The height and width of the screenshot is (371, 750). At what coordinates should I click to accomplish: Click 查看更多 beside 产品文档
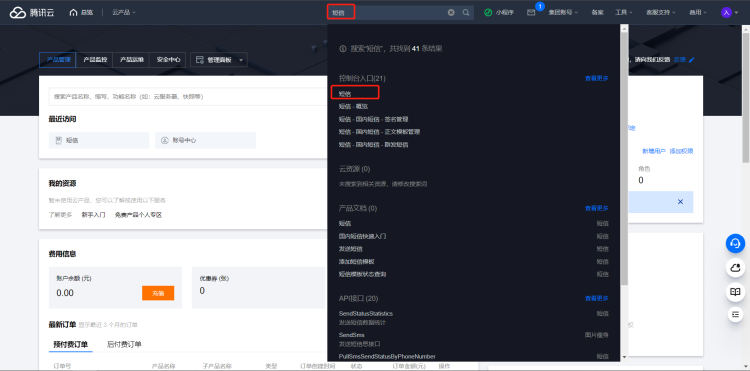596,208
